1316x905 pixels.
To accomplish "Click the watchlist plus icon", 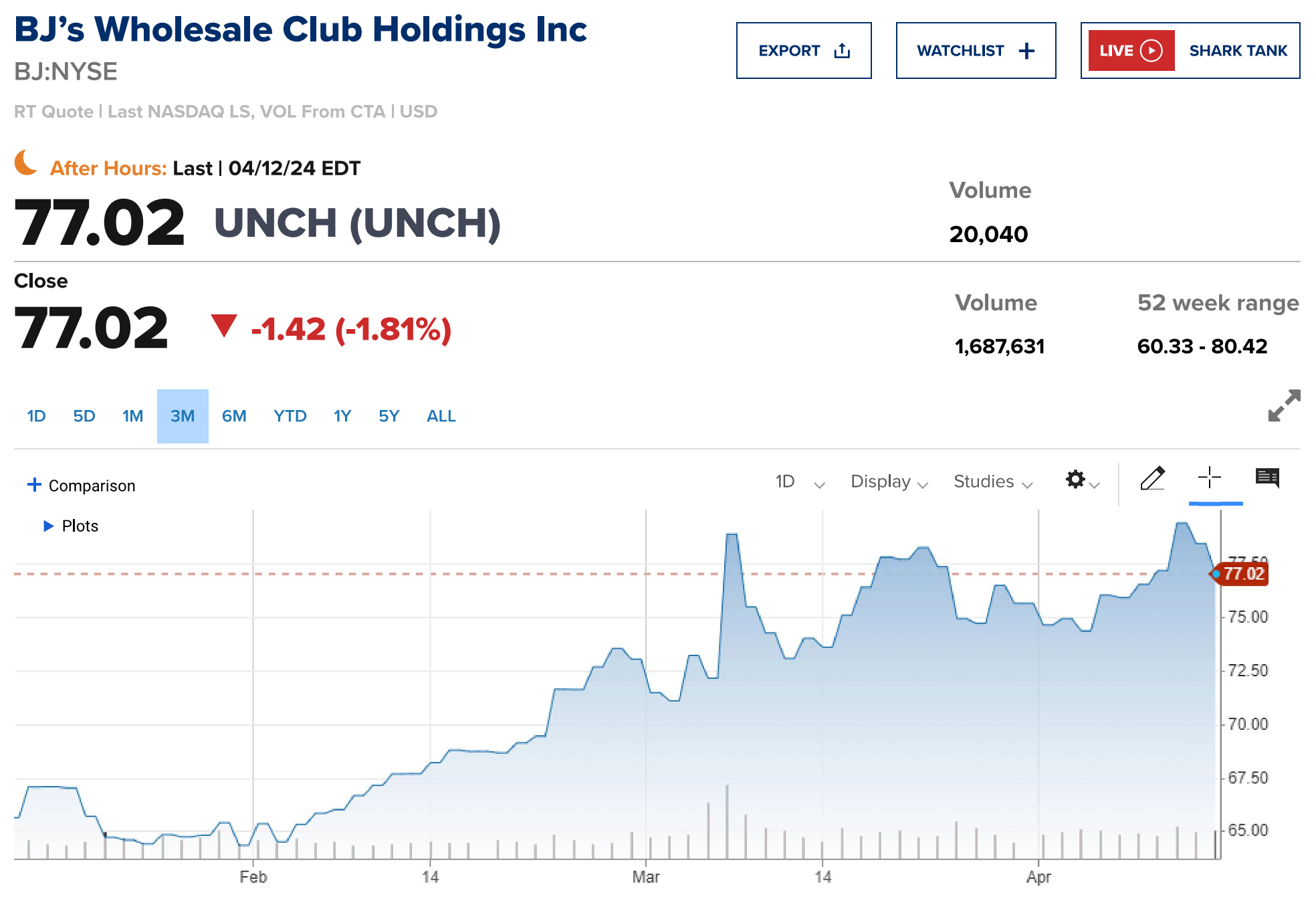I will tap(1026, 51).
